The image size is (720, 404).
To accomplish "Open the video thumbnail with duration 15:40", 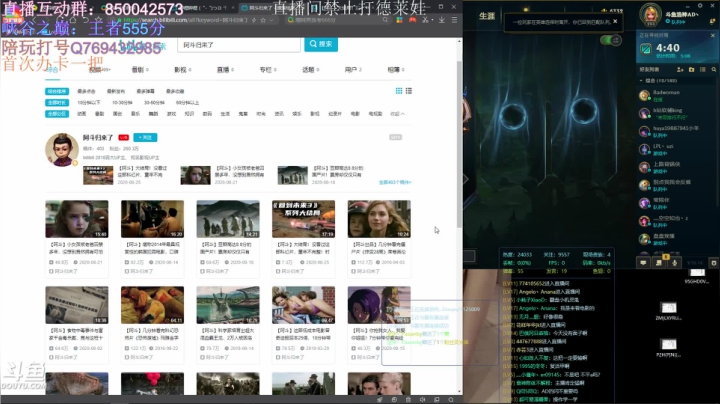I will tap(77, 219).
